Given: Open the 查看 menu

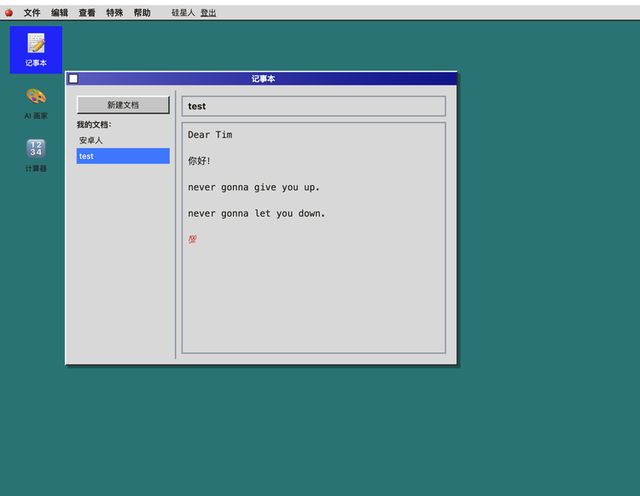Looking at the screenshot, I should tap(87, 13).
